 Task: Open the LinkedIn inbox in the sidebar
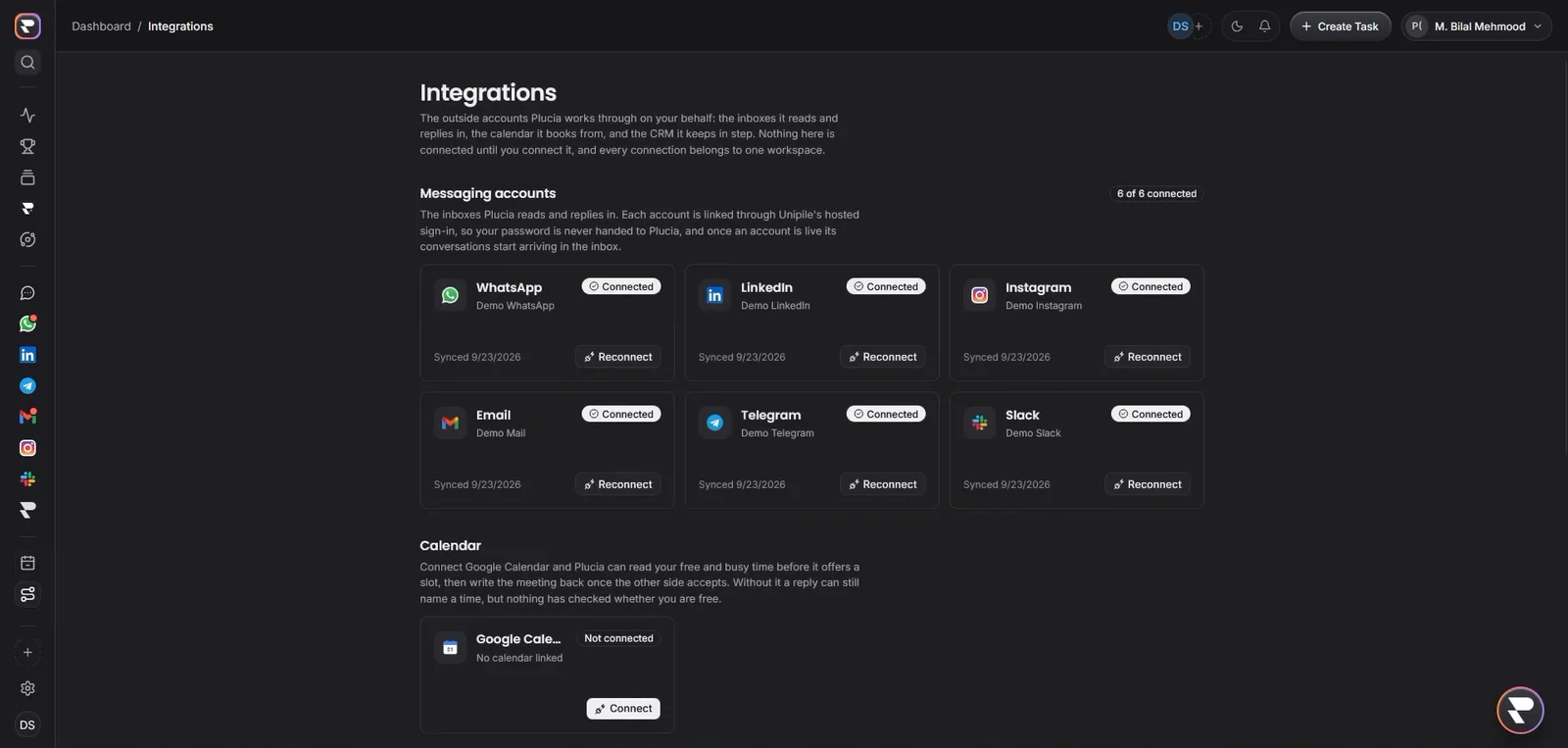tap(27, 355)
